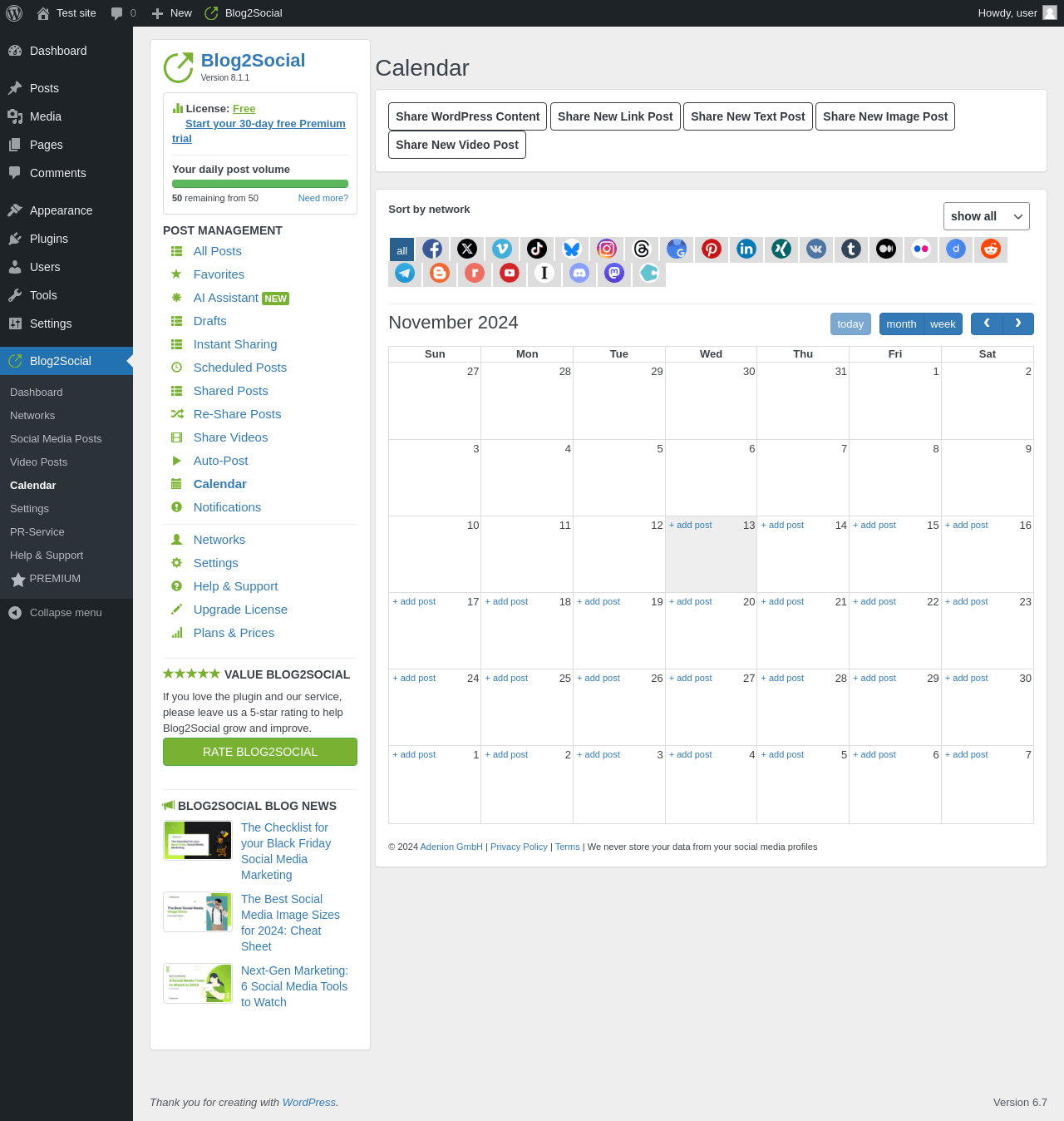Start the 30-day free Premium trial
The image size is (1064, 1121).
click(x=259, y=131)
